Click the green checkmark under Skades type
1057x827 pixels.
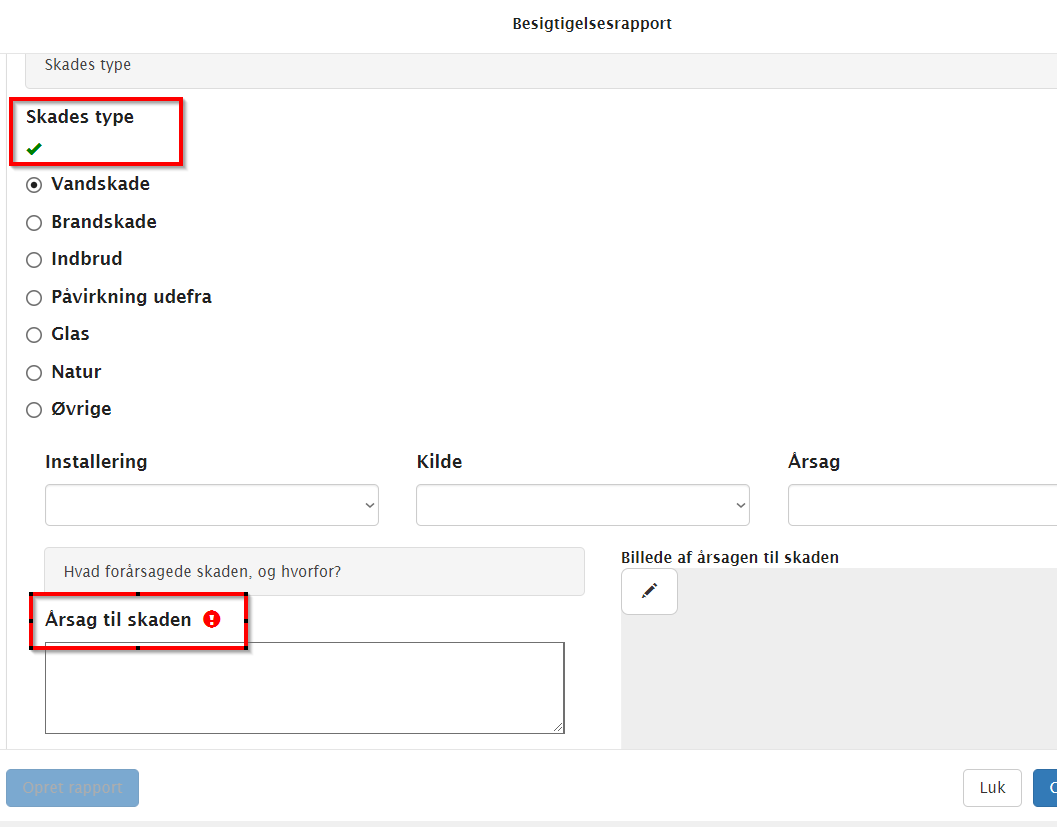35,149
